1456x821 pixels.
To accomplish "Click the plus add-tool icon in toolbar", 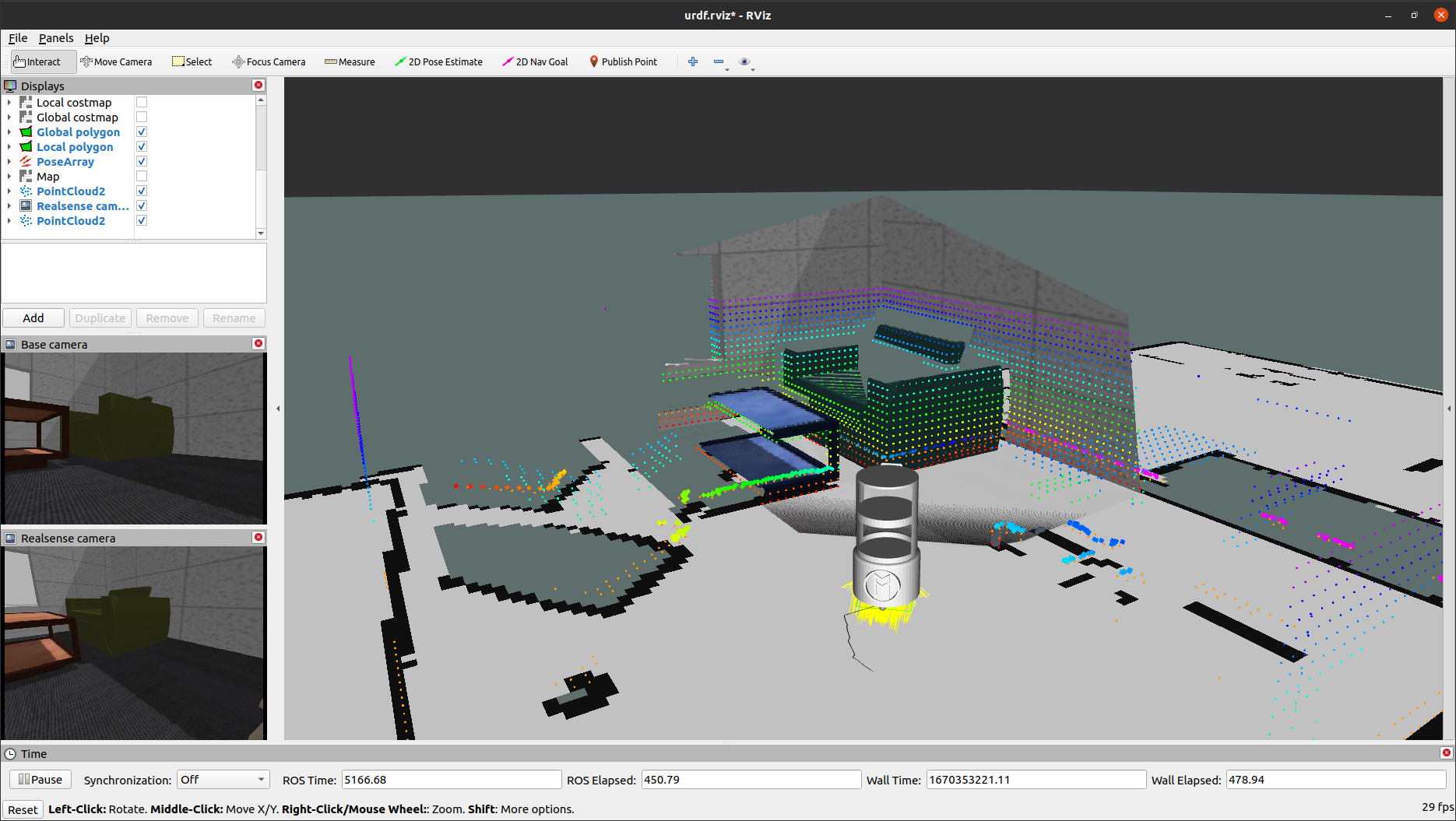I will (x=693, y=61).
